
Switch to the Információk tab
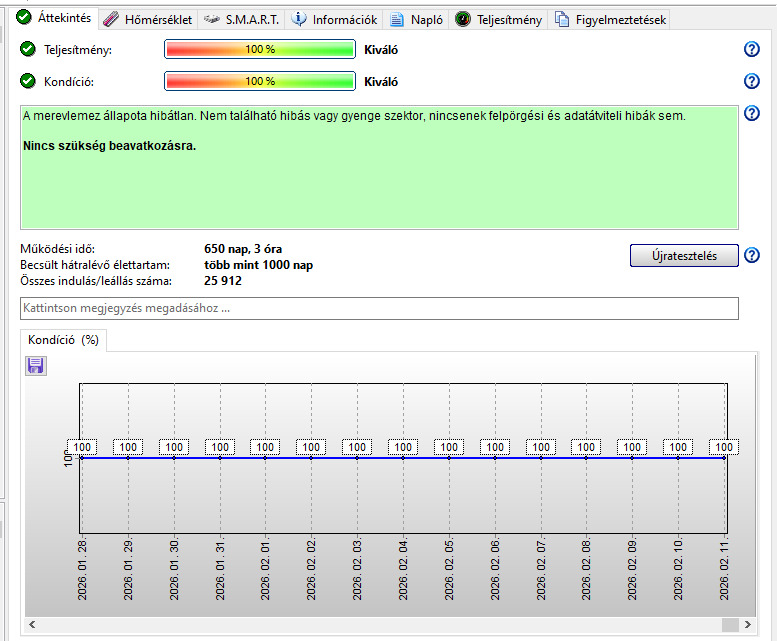pyautogui.click(x=334, y=20)
